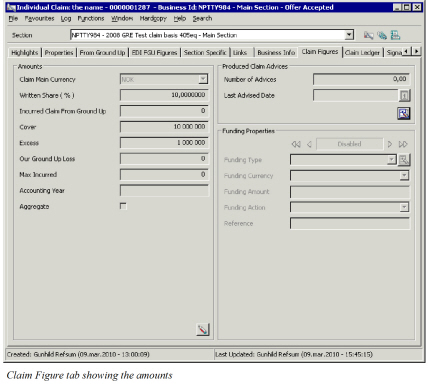Toggle the Aggregate checkbox
Image resolution: width=428 pixels, height=391 pixels.
(x=123, y=206)
